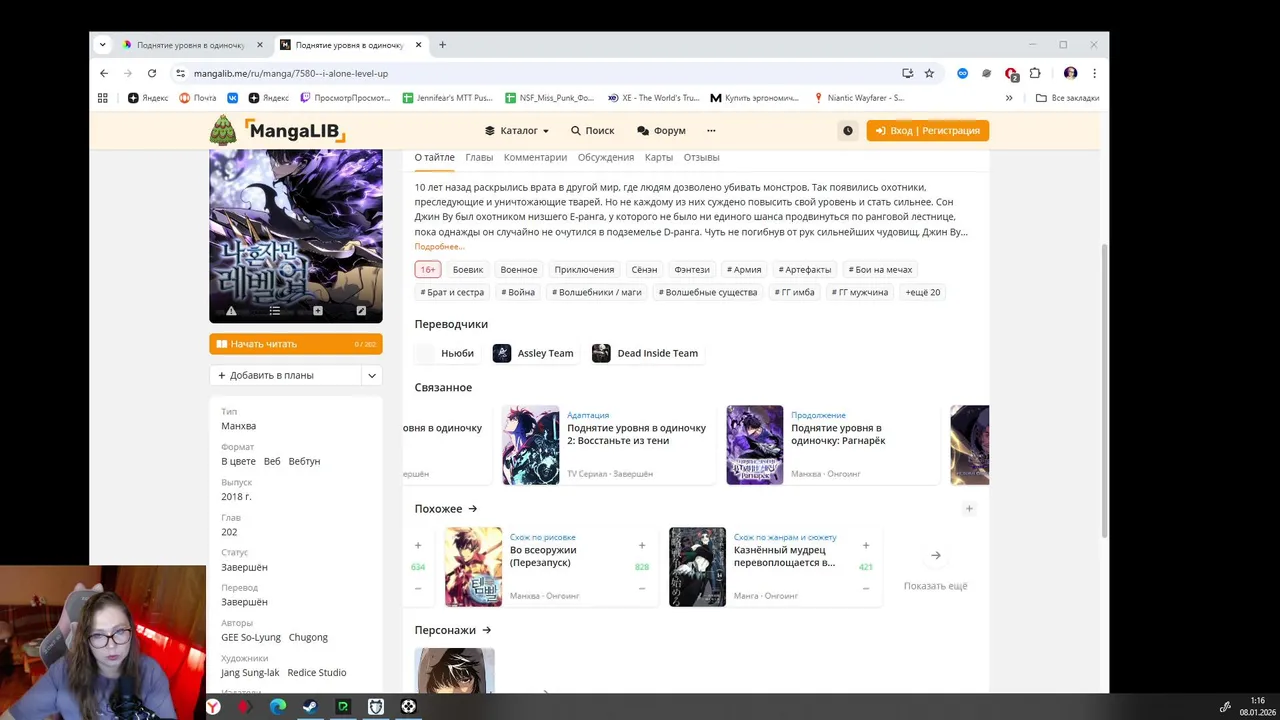Click the Фэнтези genre tag
This screenshot has width=1280, height=720.
click(x=692, y=269)
